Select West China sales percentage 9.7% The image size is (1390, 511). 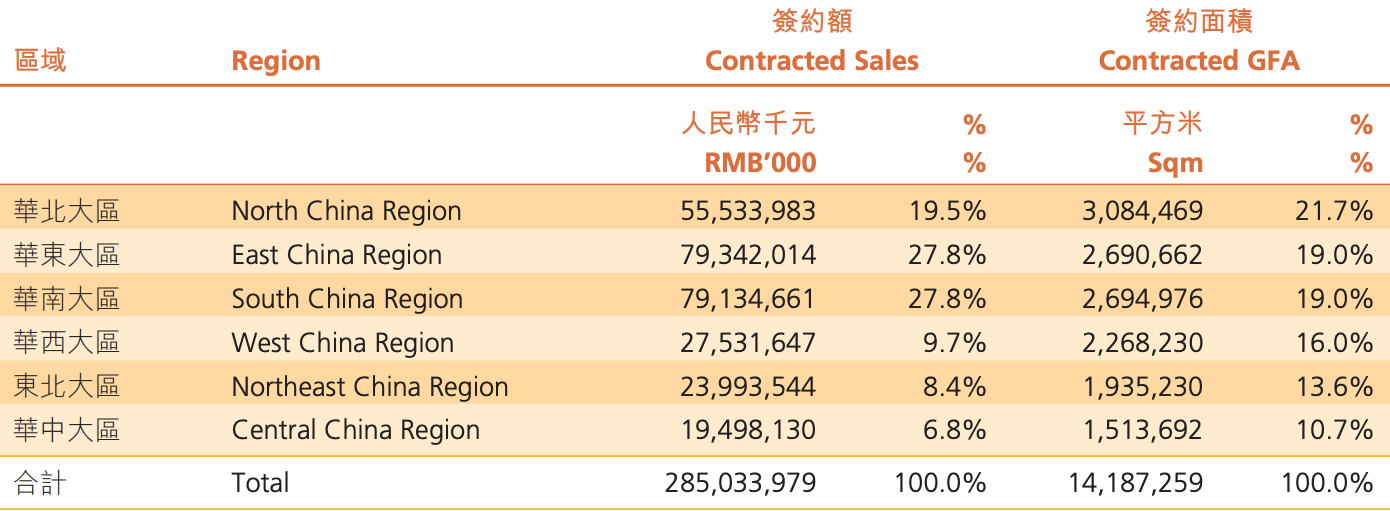pyautogui.click(x=953, y=343)
